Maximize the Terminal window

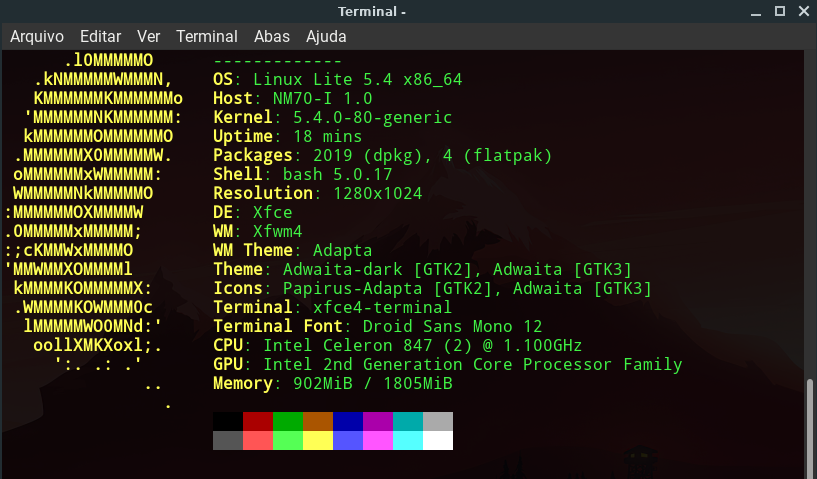(x=780, y=11)
